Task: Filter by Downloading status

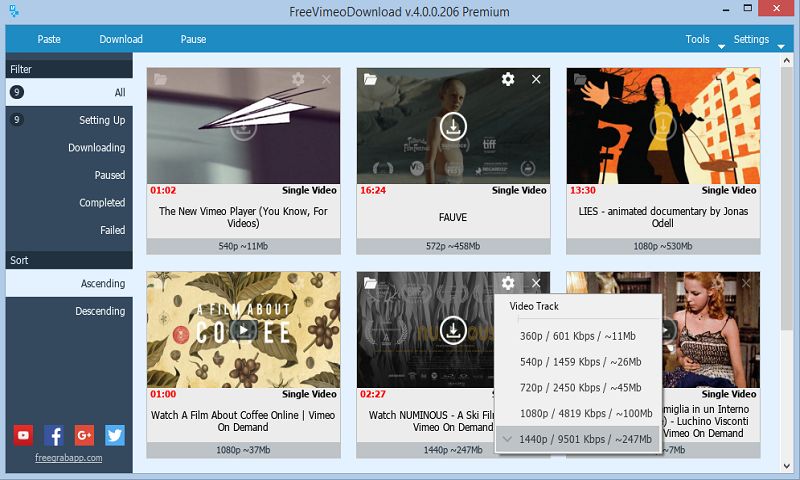Action: [69, 147]
